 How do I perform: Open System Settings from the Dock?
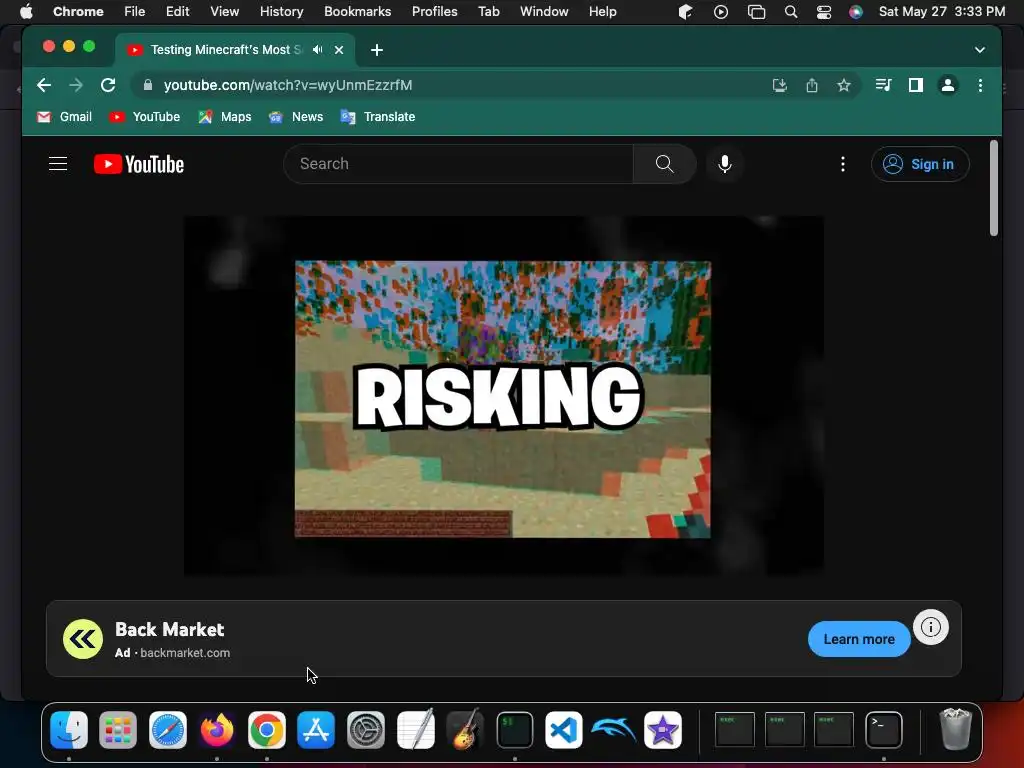point(366,729)
